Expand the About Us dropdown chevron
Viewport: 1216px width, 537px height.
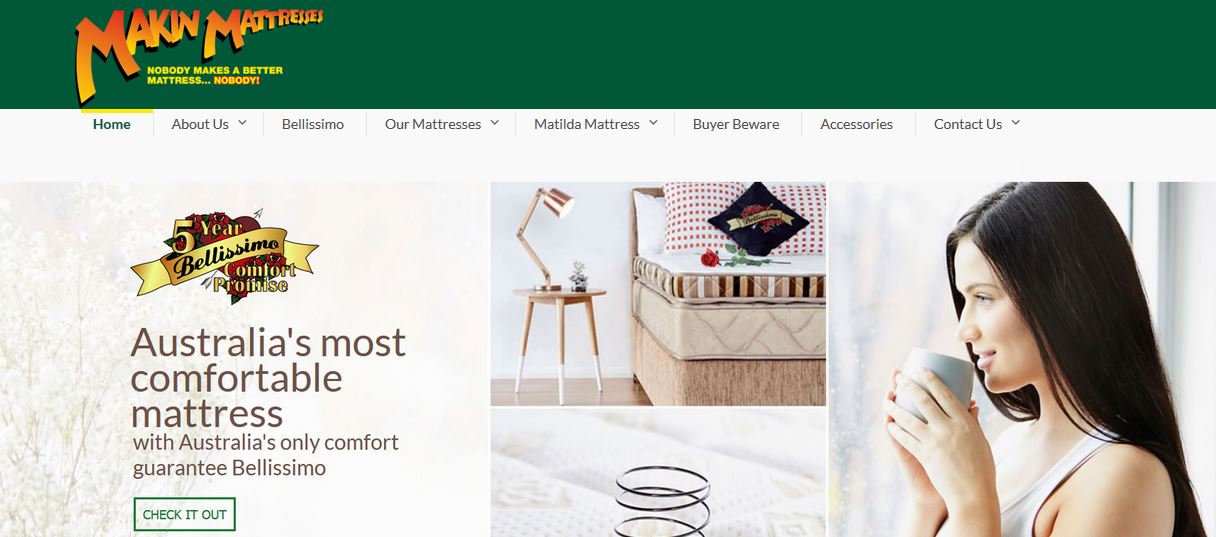tap(242, 123)
